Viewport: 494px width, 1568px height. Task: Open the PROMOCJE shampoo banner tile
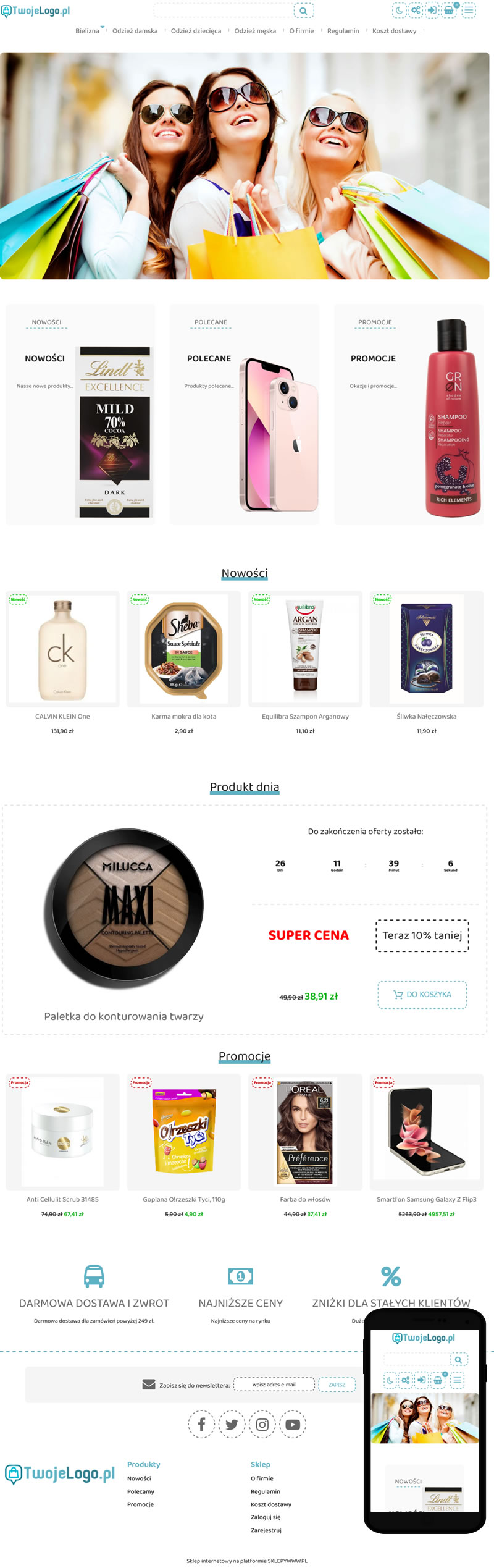[409, 414]
